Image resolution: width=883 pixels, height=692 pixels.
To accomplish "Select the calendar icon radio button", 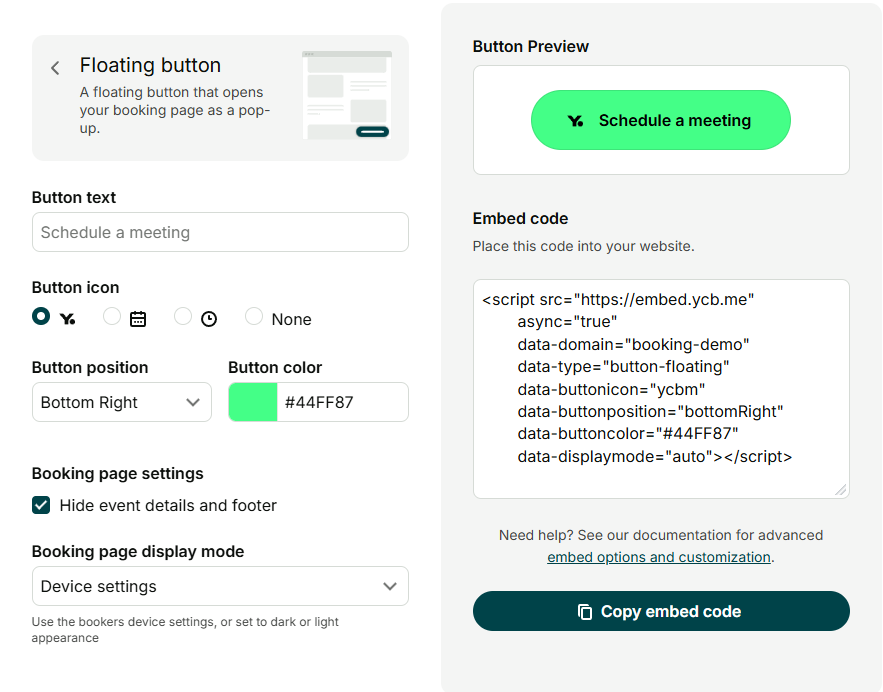I will (x=112, y=316).
